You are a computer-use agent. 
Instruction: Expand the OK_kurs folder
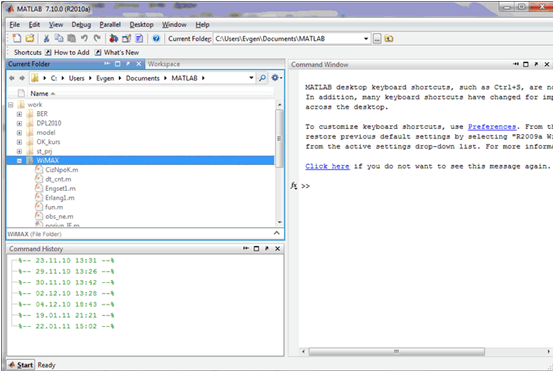(x=19, y=142)
